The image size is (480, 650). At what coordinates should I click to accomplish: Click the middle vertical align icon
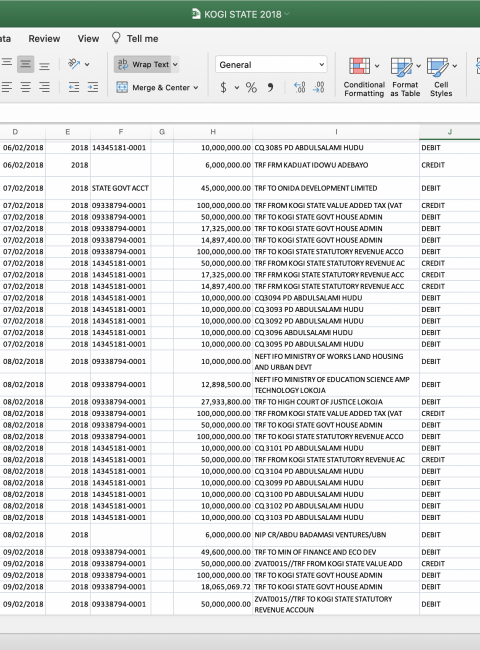click(25, 64)
